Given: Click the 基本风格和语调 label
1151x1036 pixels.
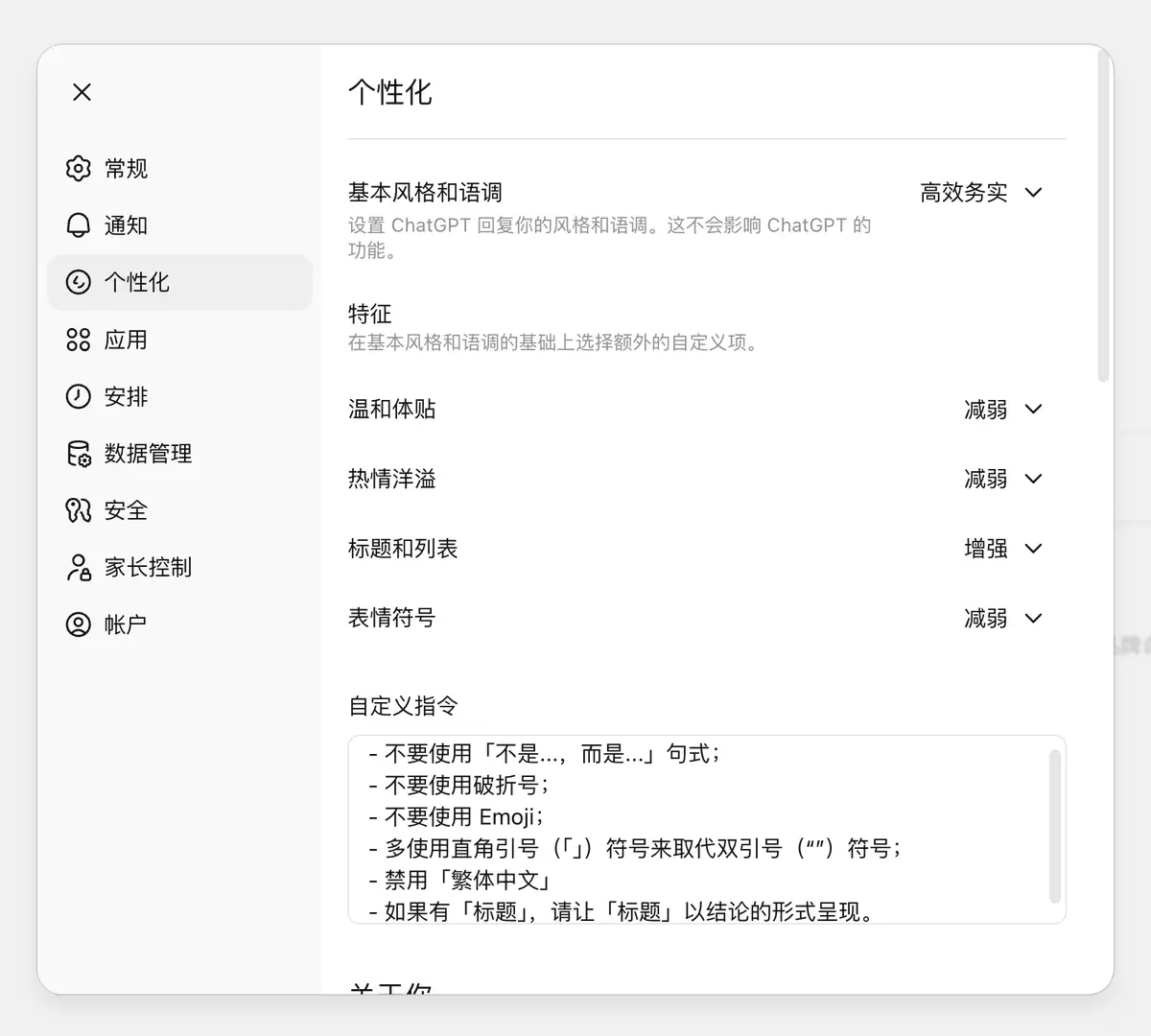Looking at the screenshot, I should pyautogui.click(x=425, y=193).
